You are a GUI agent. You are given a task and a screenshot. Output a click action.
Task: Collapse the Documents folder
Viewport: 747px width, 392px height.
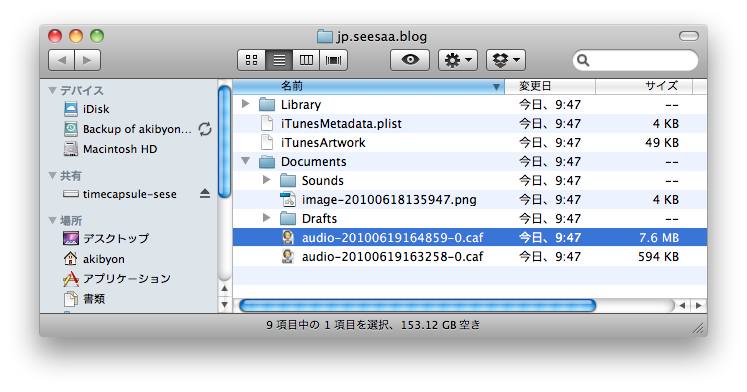[245, 161]
